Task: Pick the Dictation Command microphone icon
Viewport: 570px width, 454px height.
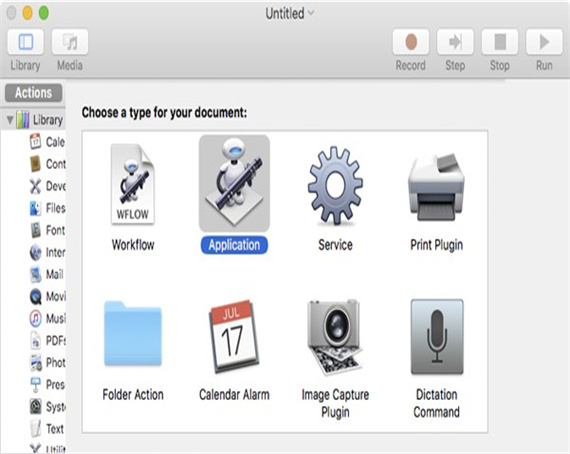Action: 437,337
